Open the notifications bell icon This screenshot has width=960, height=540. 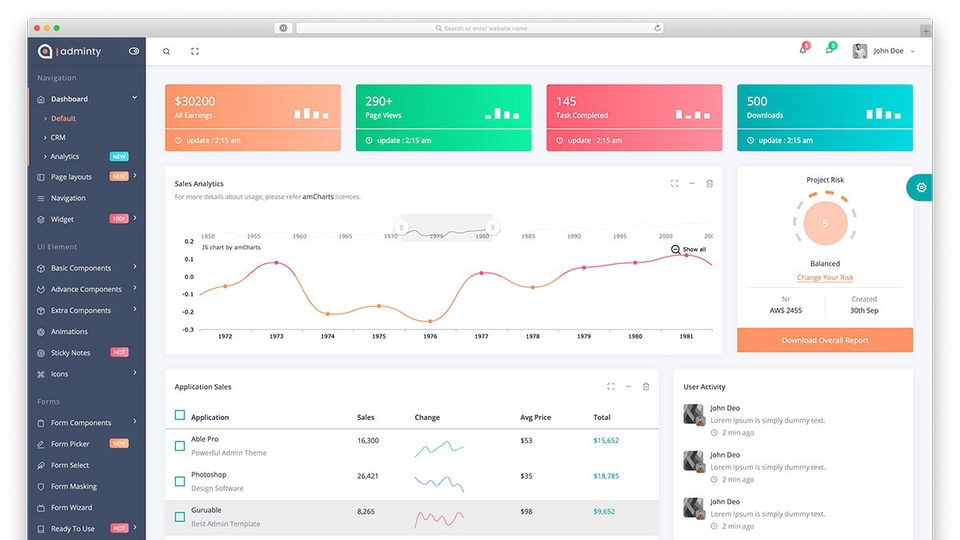coord(804,49)
